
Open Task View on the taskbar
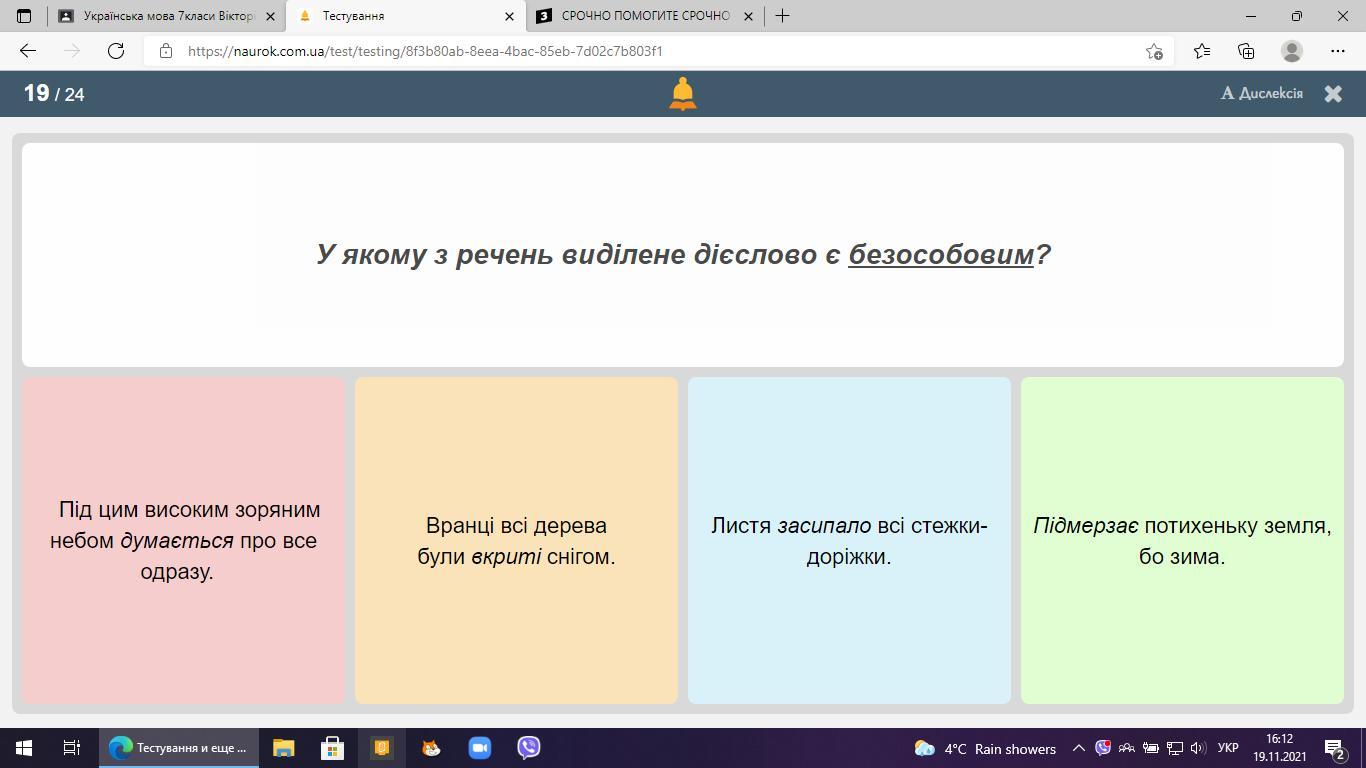(x=72, y=748)
